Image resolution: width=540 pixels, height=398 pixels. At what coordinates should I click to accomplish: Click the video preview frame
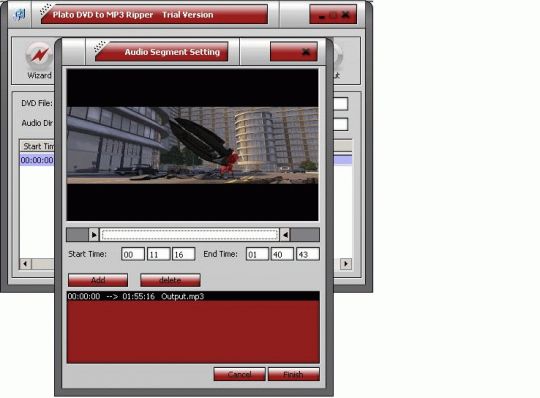click(x=193, y=145)
